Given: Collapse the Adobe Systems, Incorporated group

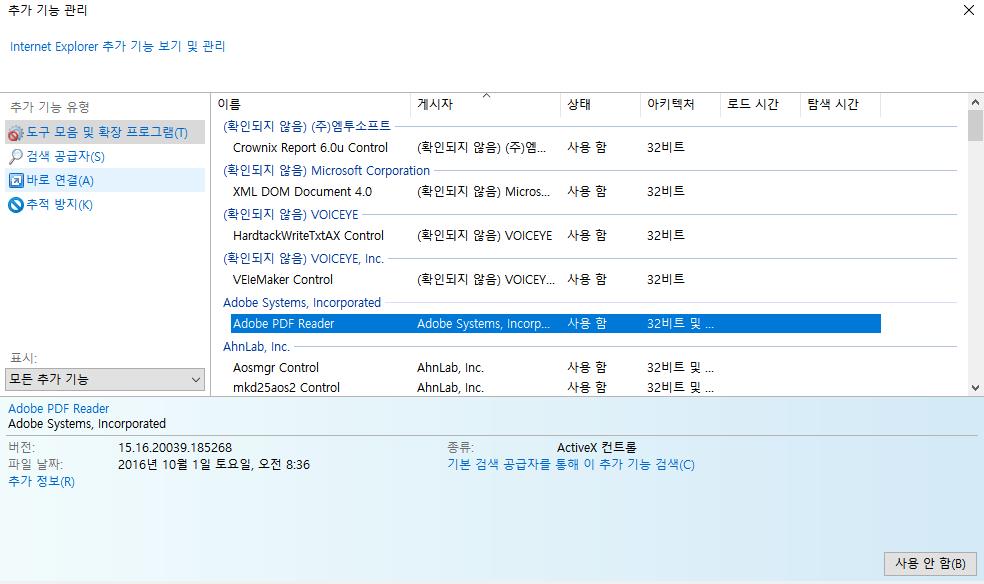Looking at the screenshot, I should point(302,302).
